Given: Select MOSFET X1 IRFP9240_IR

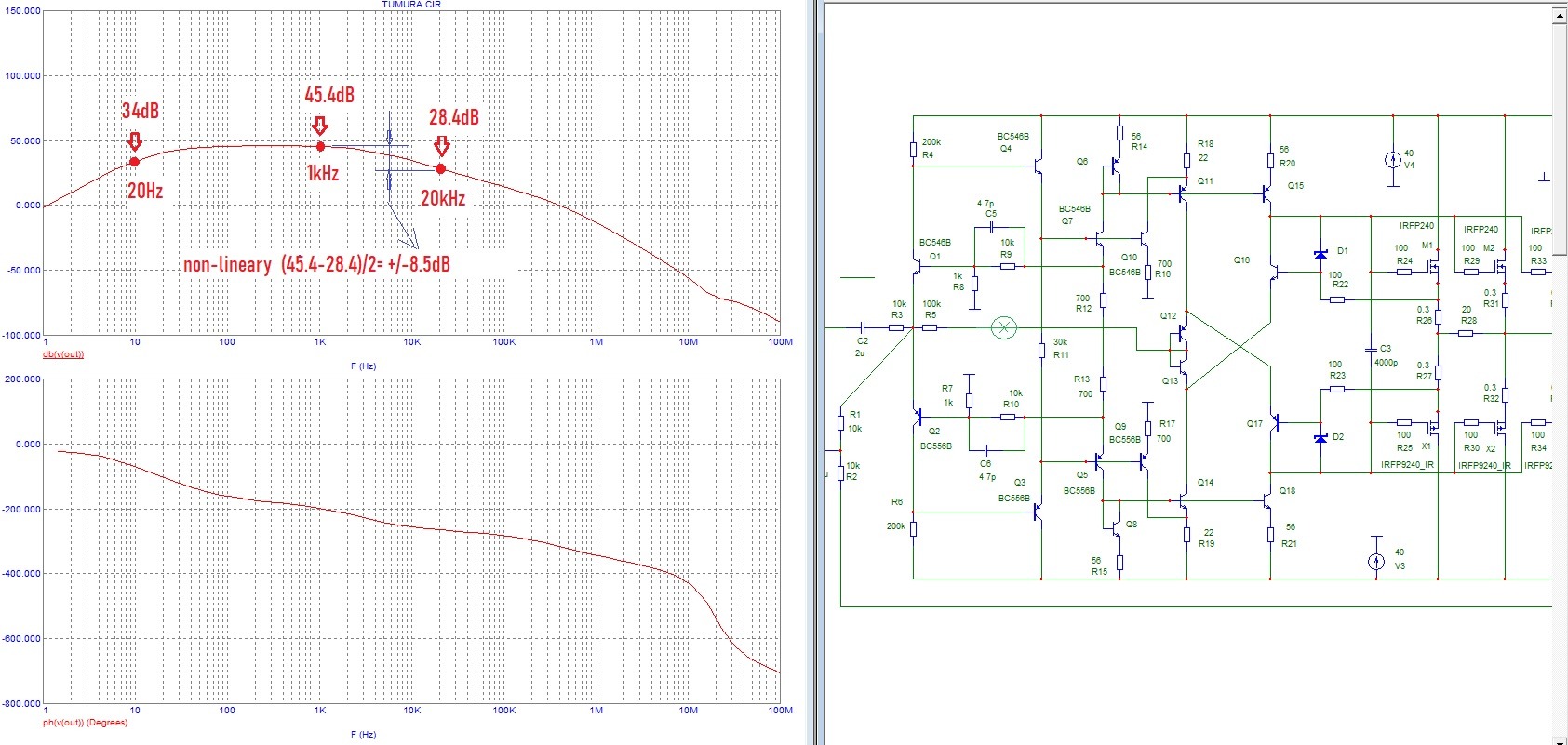Looking at the screenshot, I should [x=1433, y=428].
